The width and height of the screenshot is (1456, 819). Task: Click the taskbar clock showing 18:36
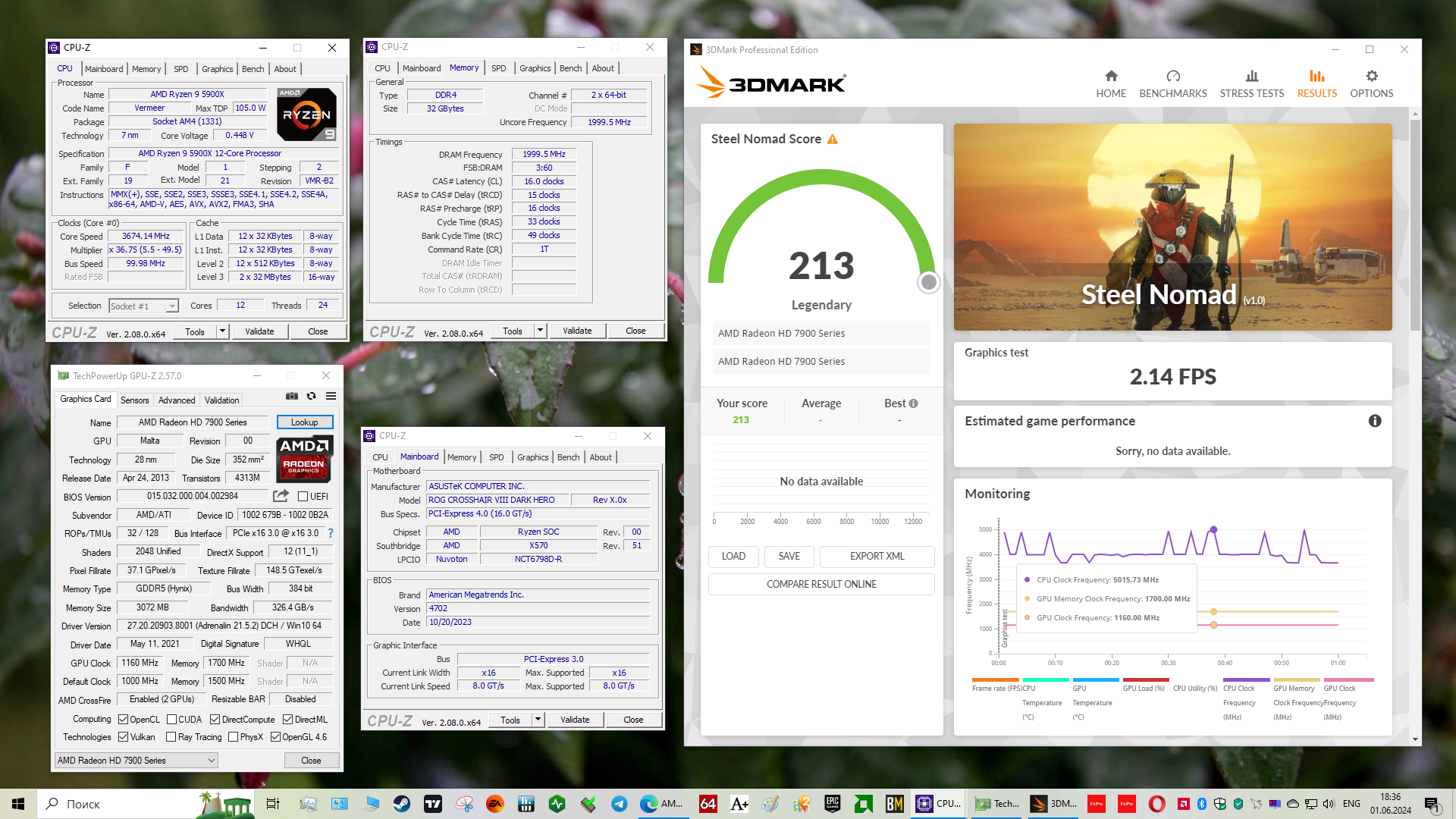[x=1391, y=804]
